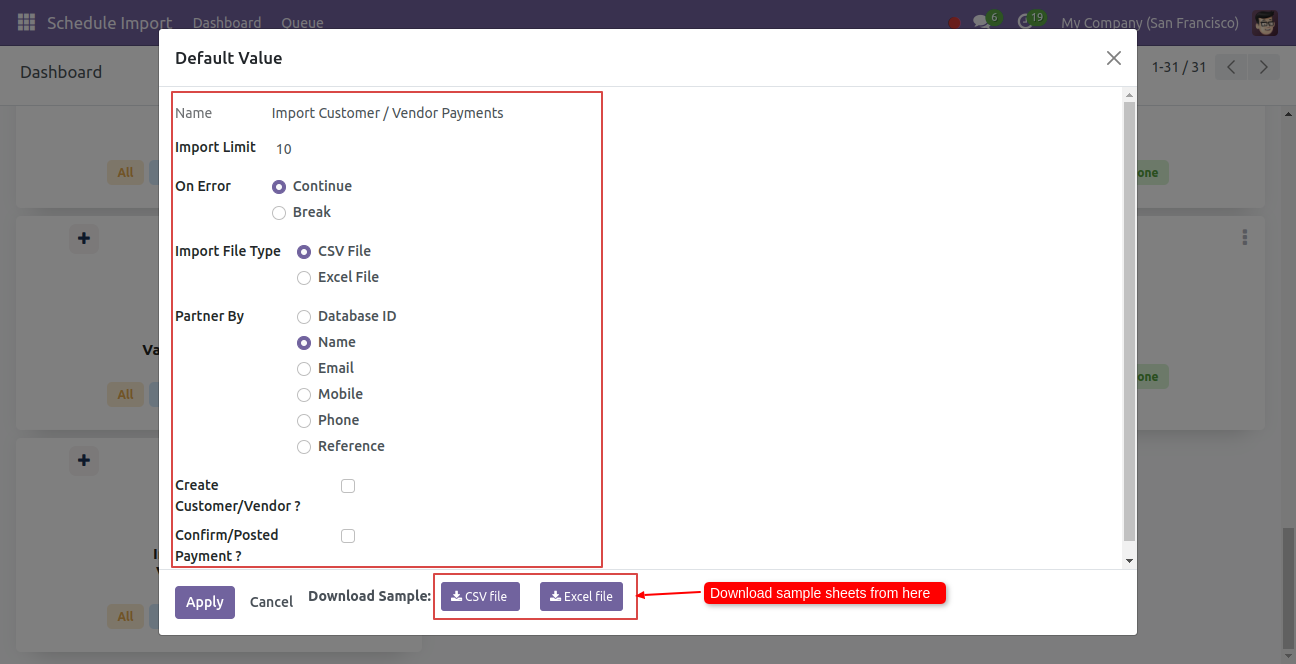This screenshot has width=1296, height=664.
Task: Click the user avatar icon
Action: [x=1265, y=22]
